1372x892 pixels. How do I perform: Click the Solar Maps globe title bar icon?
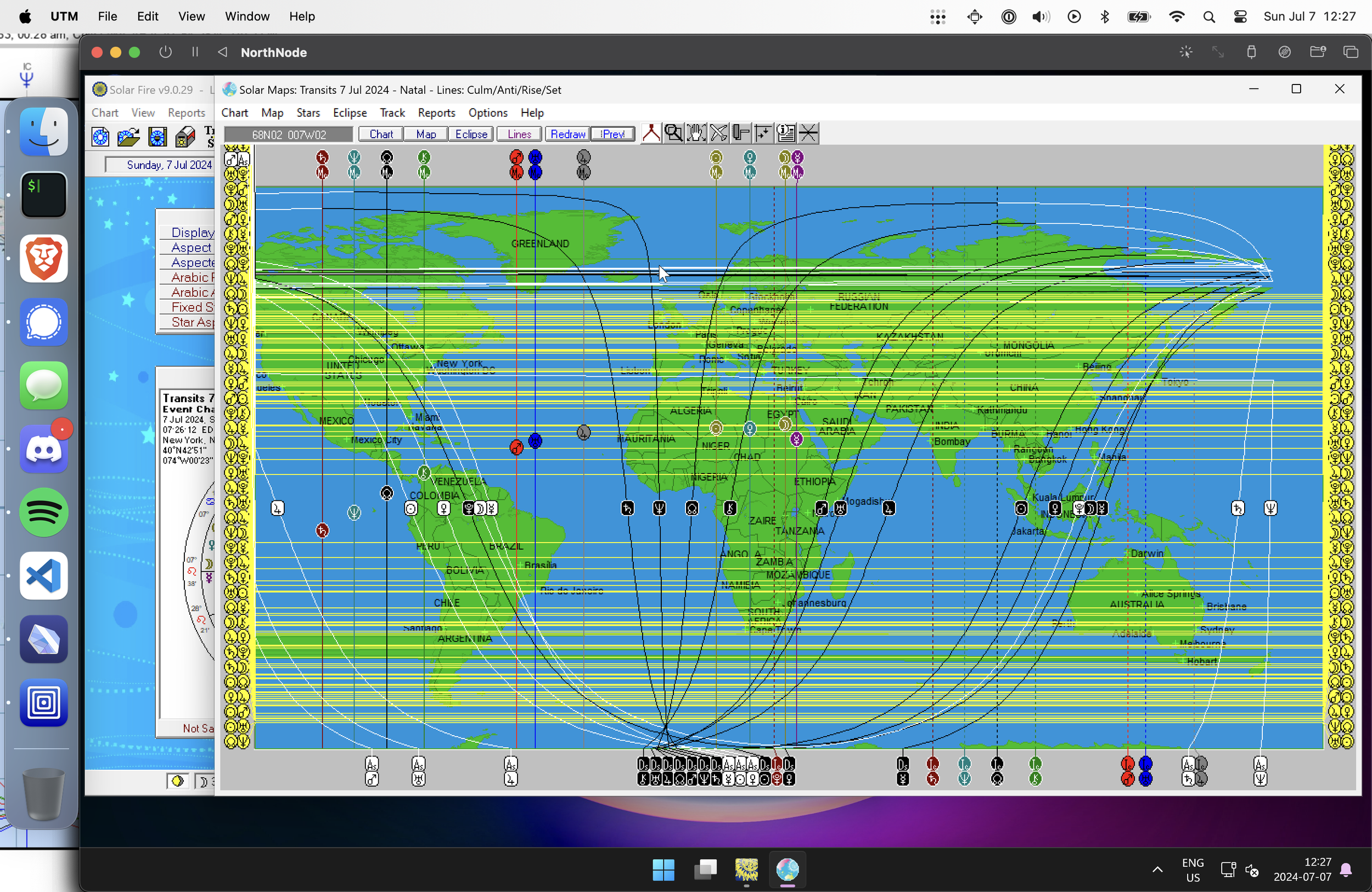pos(229,89)
